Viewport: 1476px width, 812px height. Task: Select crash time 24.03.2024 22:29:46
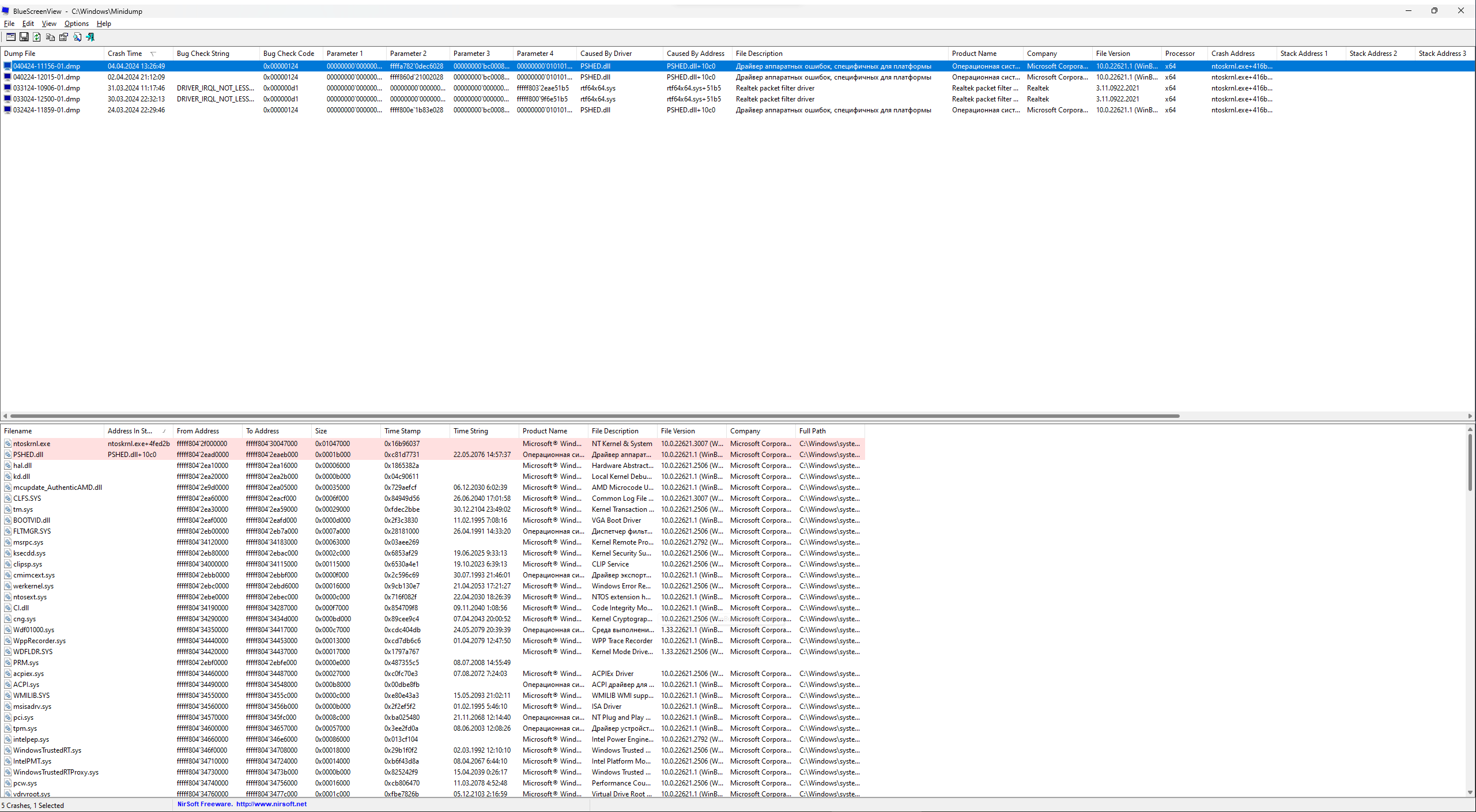[136, 110]
